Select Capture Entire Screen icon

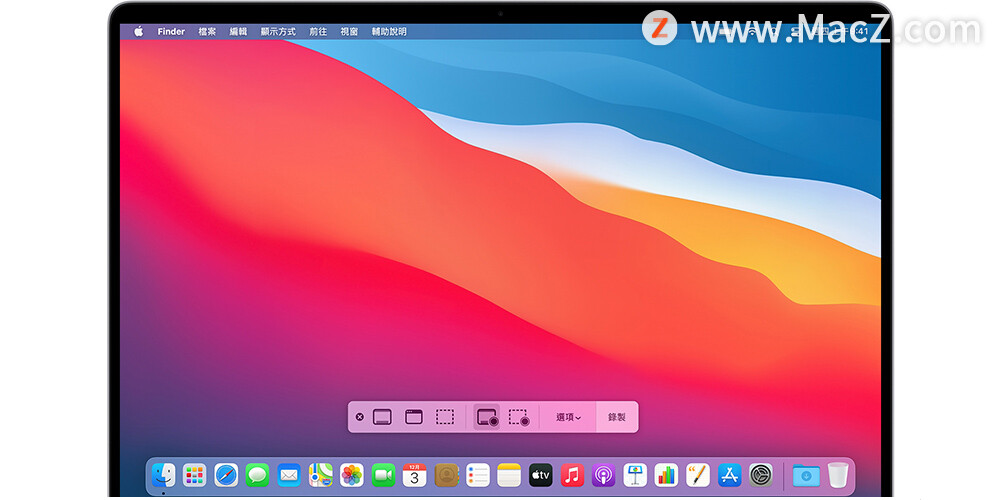382,417
